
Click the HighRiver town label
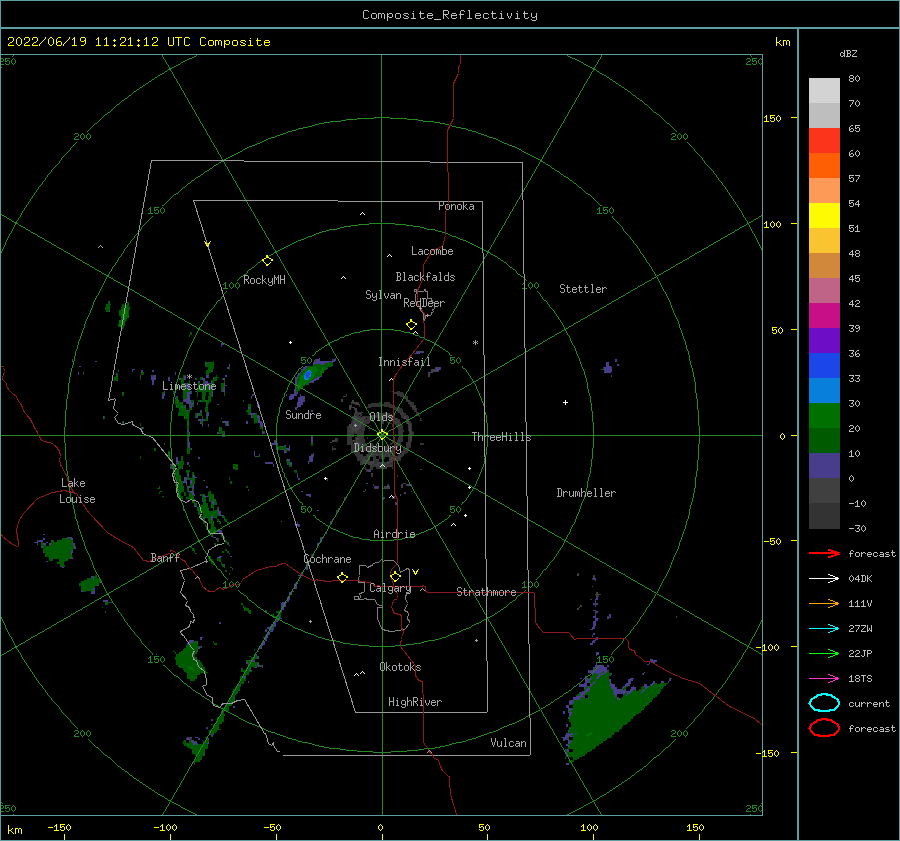[415, 703]
